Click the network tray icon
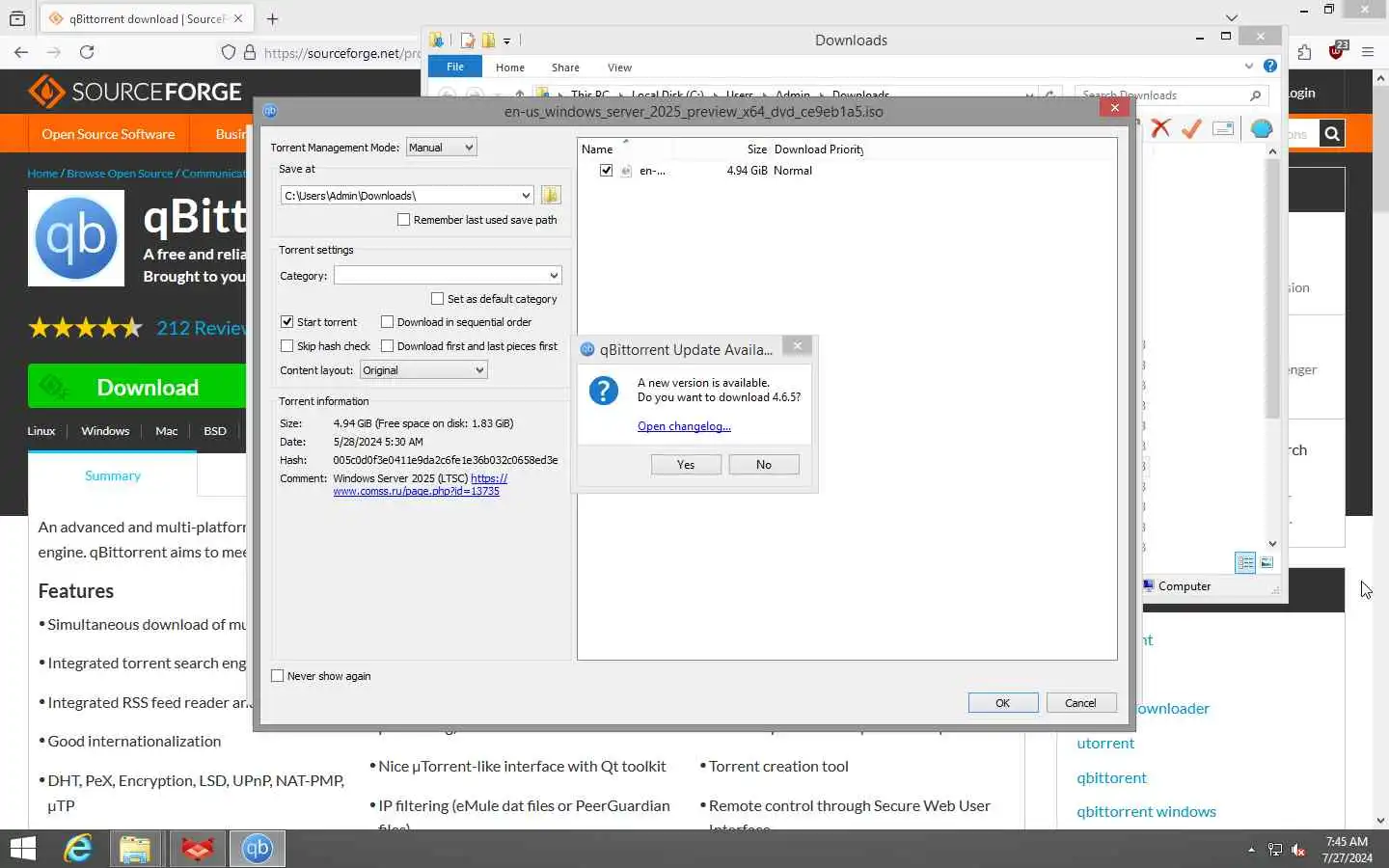 [1275, 850]
